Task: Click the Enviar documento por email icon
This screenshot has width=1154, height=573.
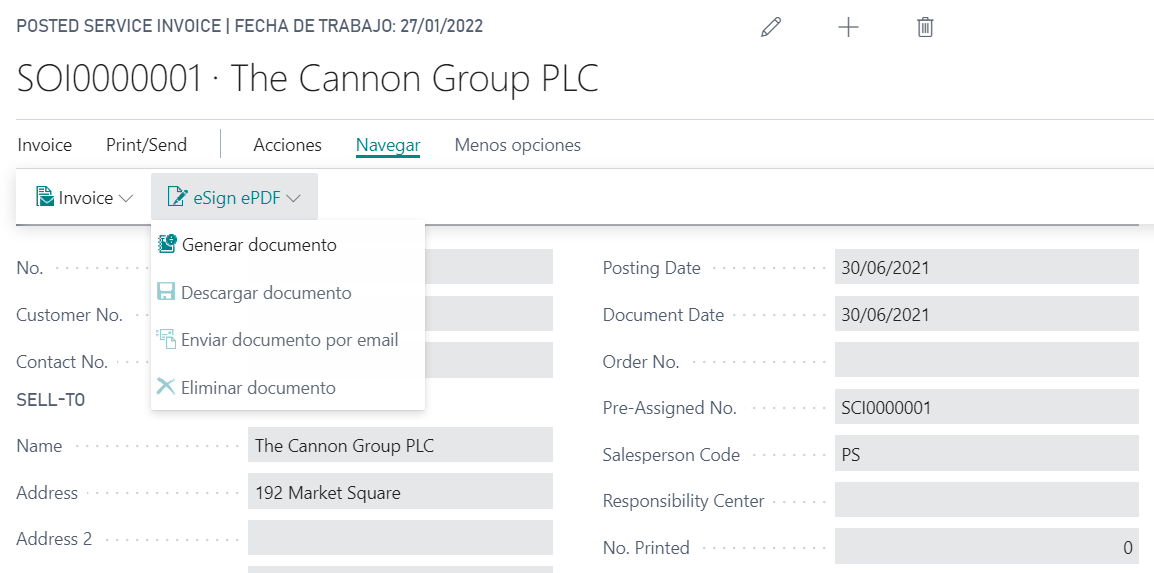Action: point(166,340)
